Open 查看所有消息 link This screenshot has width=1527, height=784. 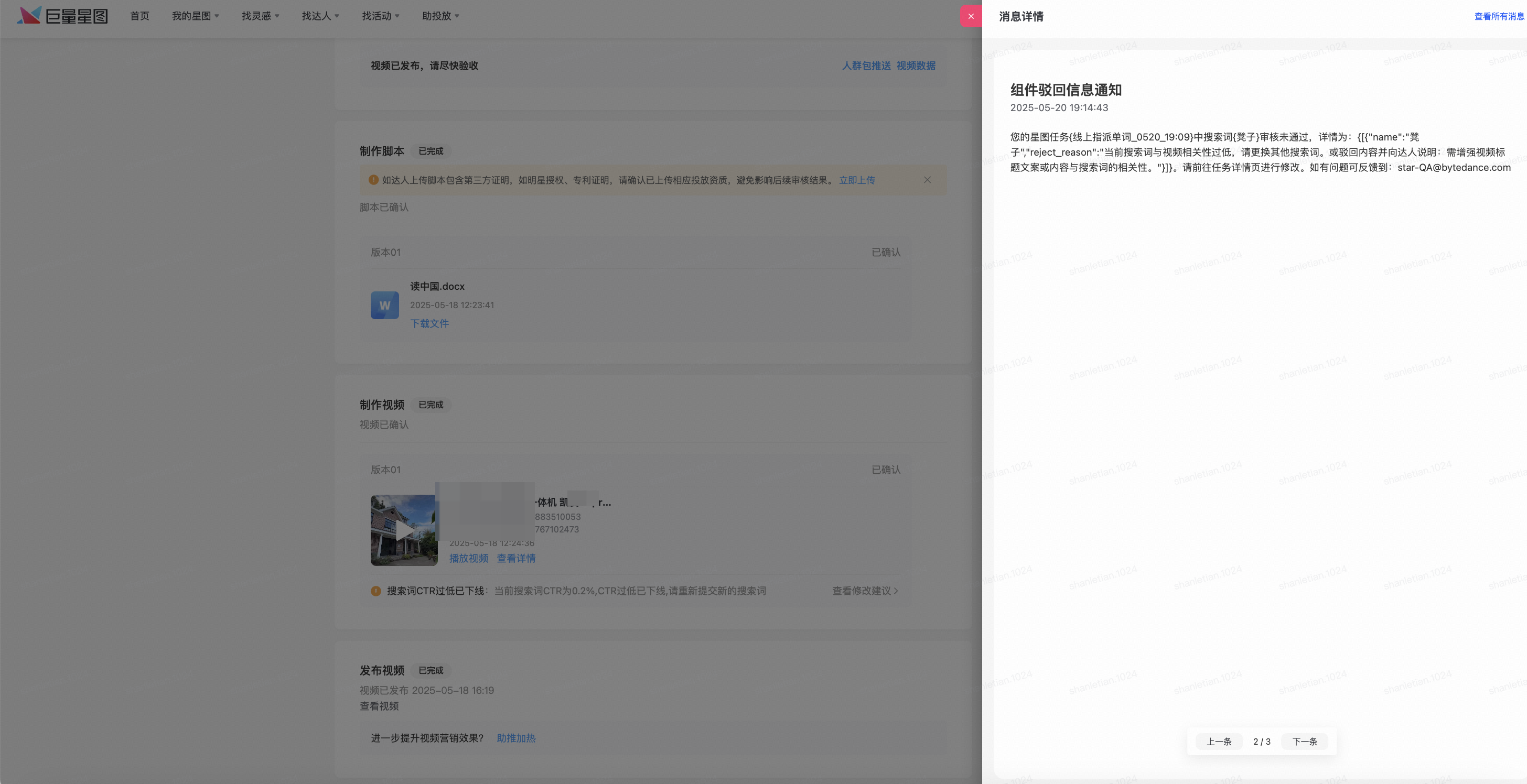1499,17
